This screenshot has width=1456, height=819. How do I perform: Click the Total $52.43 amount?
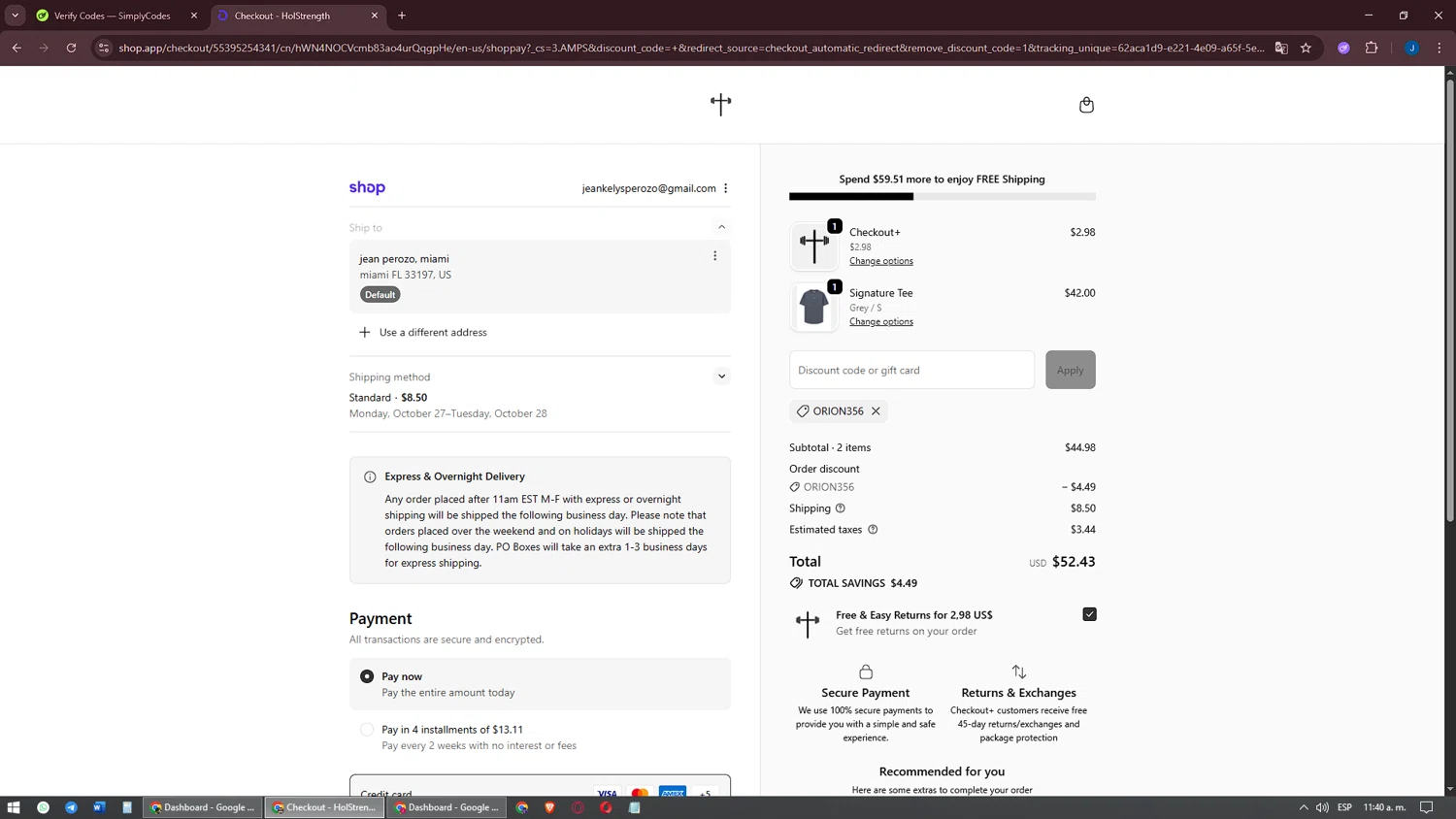point(1074,562)
